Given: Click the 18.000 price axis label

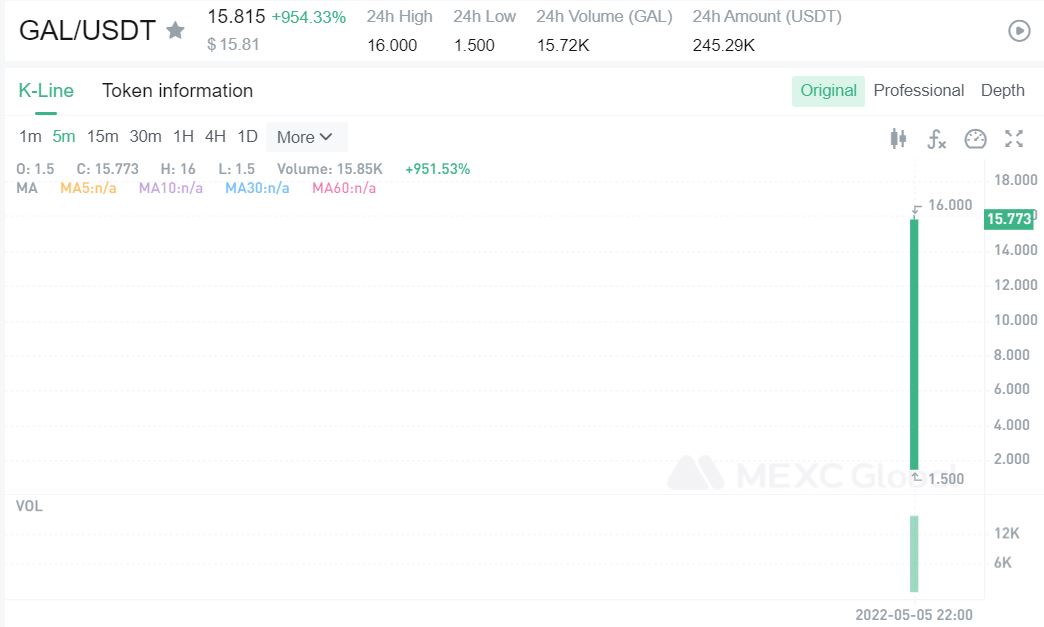Looking at the screenshot, I should [x=1015, y=180].
